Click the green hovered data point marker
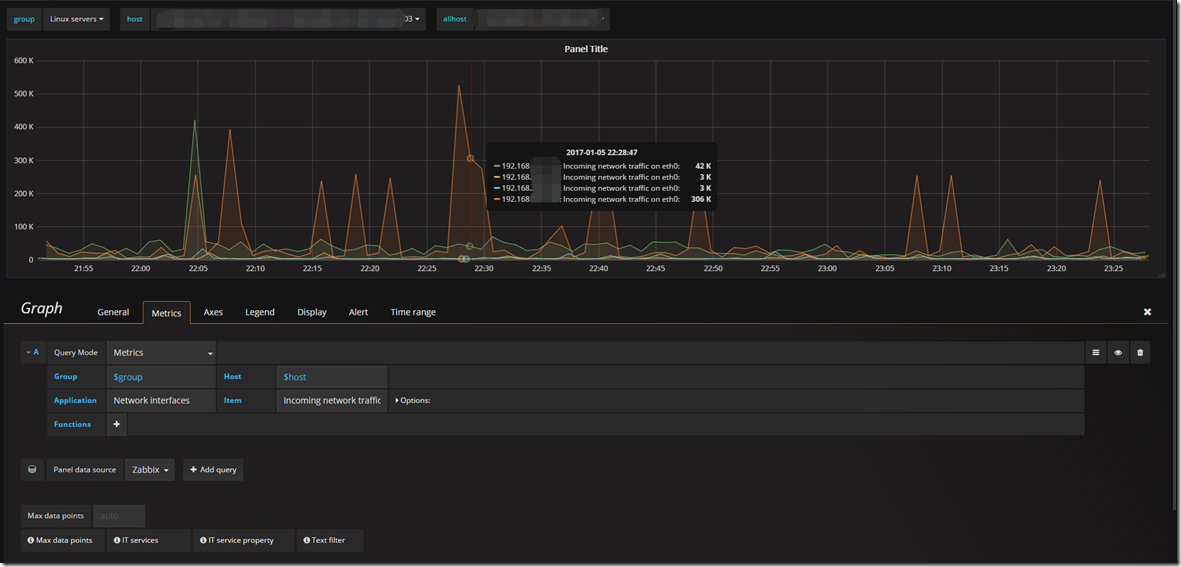This screenshot has height=567, width=1181. click(x=470, y=246)
